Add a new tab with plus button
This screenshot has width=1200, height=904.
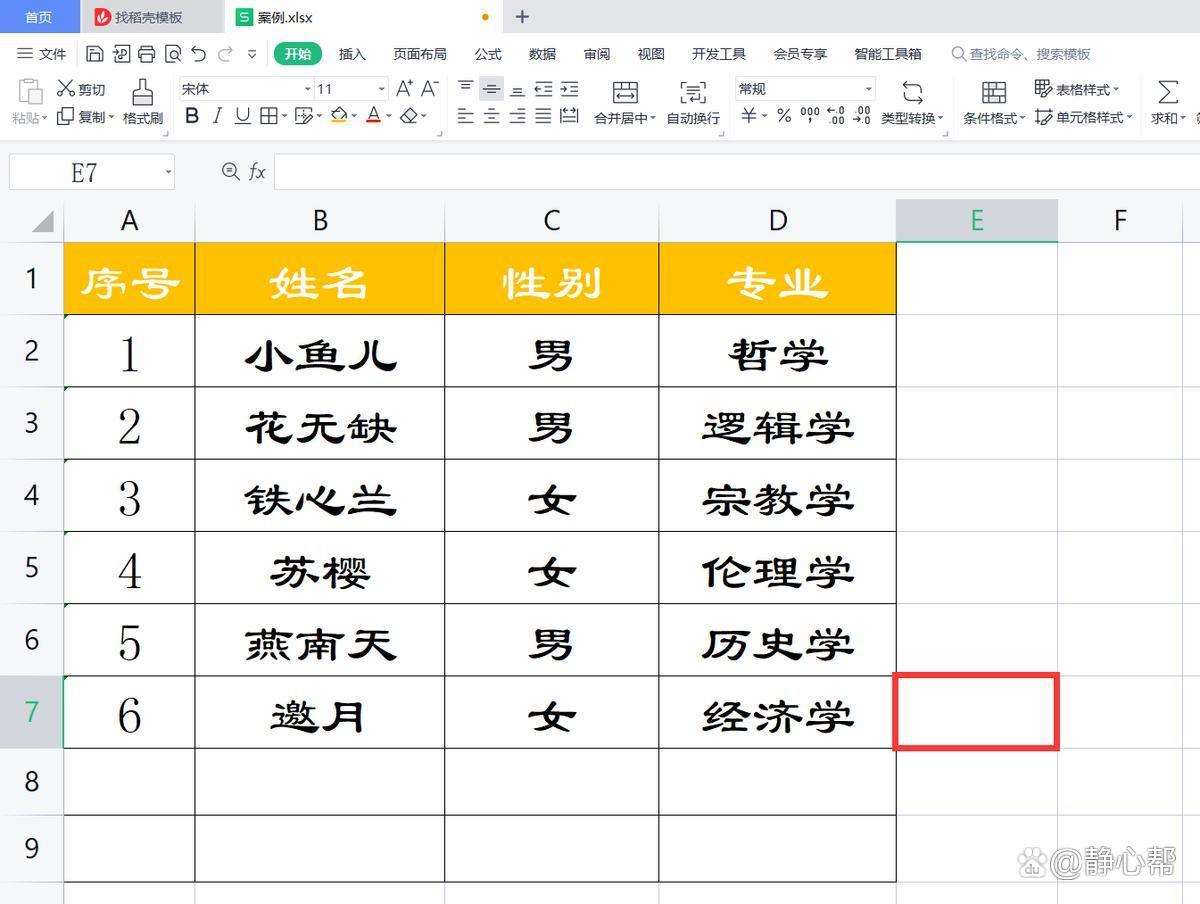[x=522, y=17]
